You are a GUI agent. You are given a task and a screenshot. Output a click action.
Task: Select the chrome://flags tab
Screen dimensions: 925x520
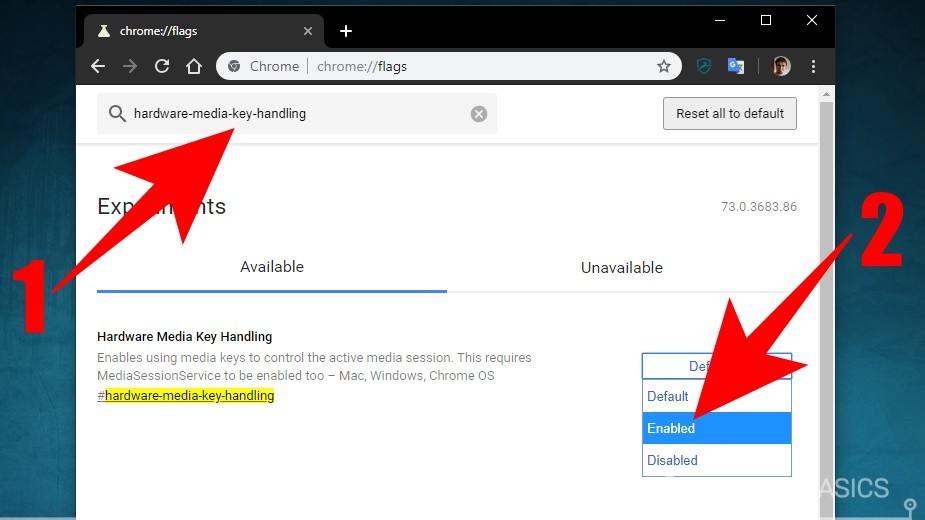pyautogui.click(x=204, y=31)
